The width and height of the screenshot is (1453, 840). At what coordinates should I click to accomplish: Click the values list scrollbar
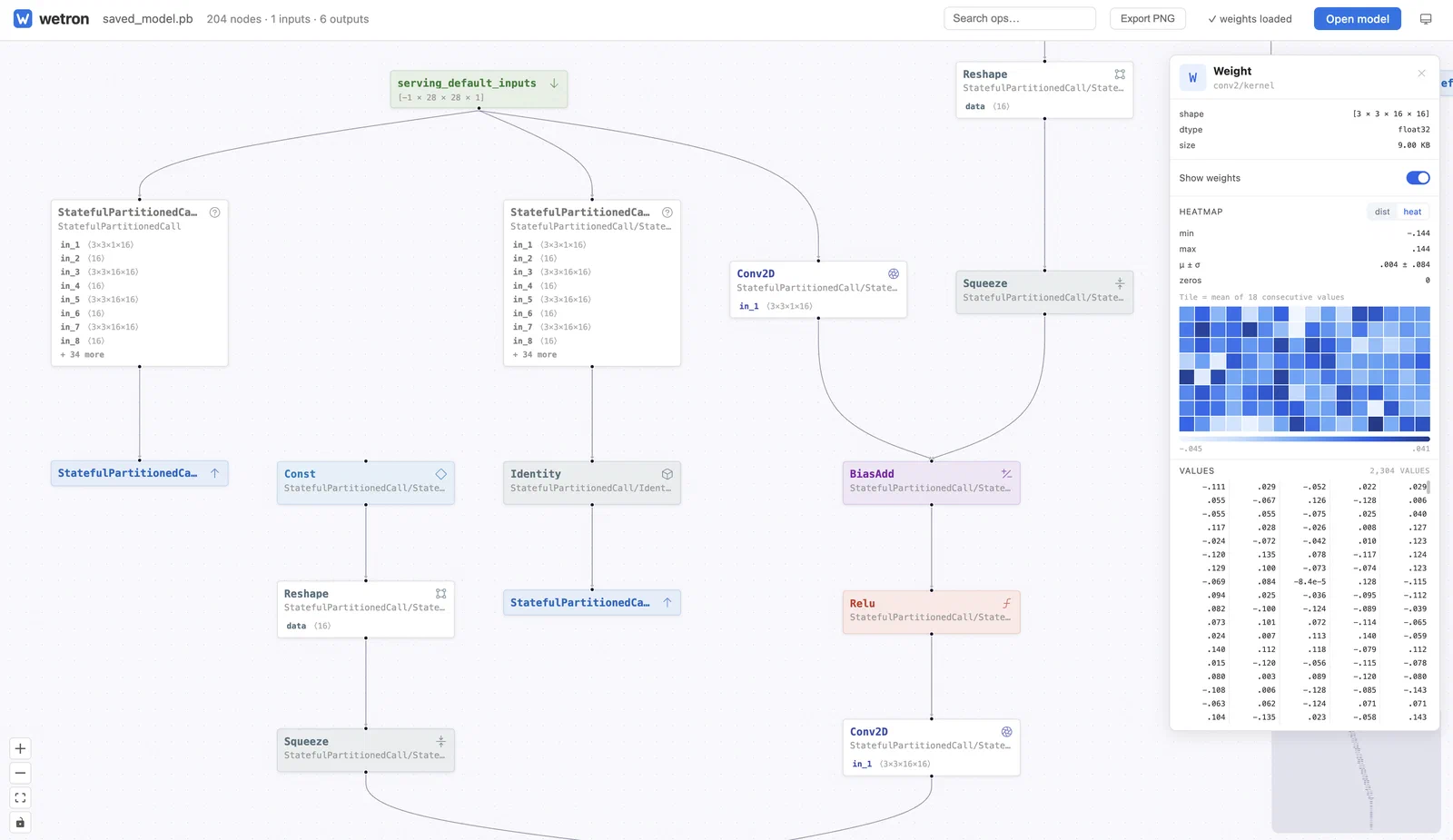(x=1429, y=488)
